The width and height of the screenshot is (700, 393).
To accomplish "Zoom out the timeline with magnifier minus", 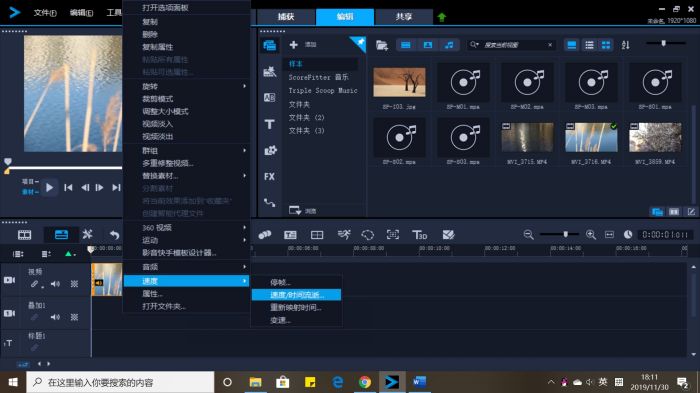I will [x=528, y=235].
